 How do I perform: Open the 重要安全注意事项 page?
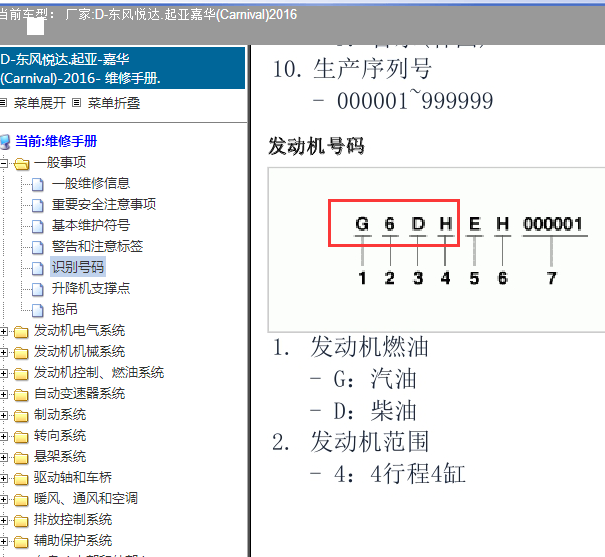[104, 204]
